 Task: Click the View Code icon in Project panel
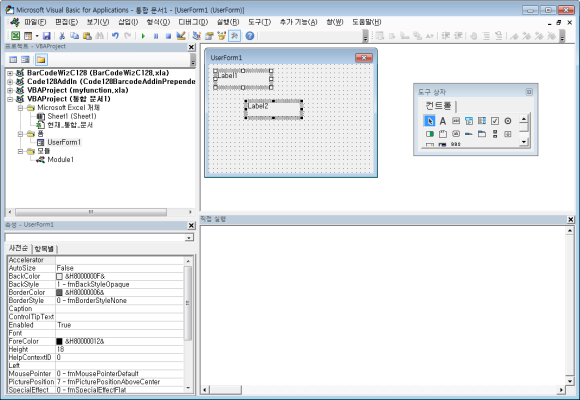pos(13,60)
